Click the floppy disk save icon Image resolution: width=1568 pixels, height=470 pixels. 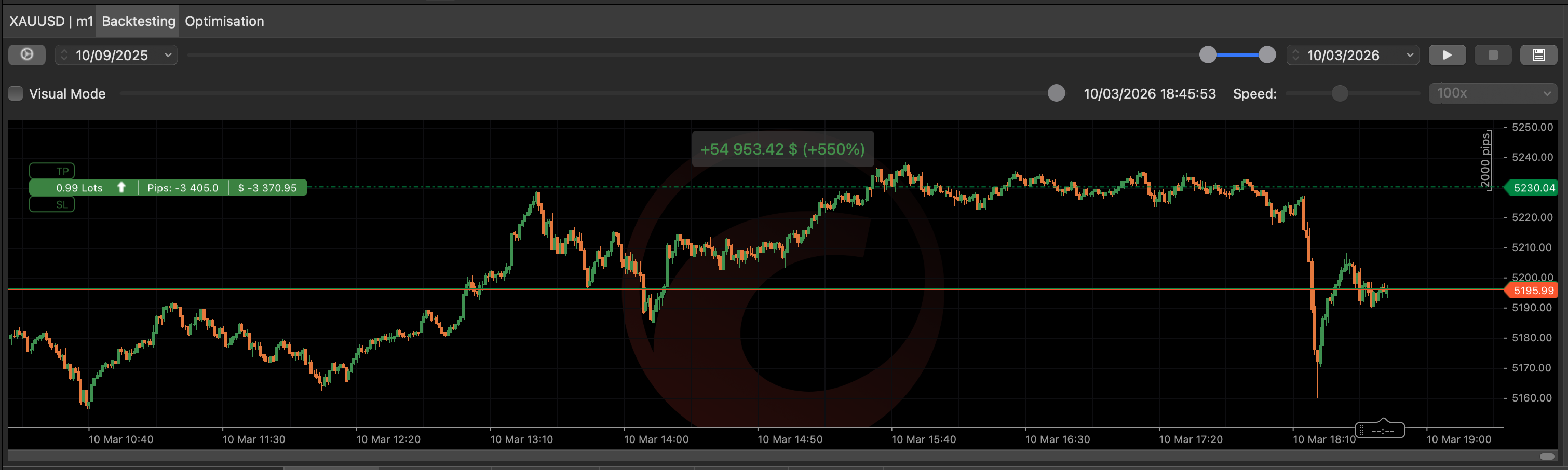[x=1538, y=56]
